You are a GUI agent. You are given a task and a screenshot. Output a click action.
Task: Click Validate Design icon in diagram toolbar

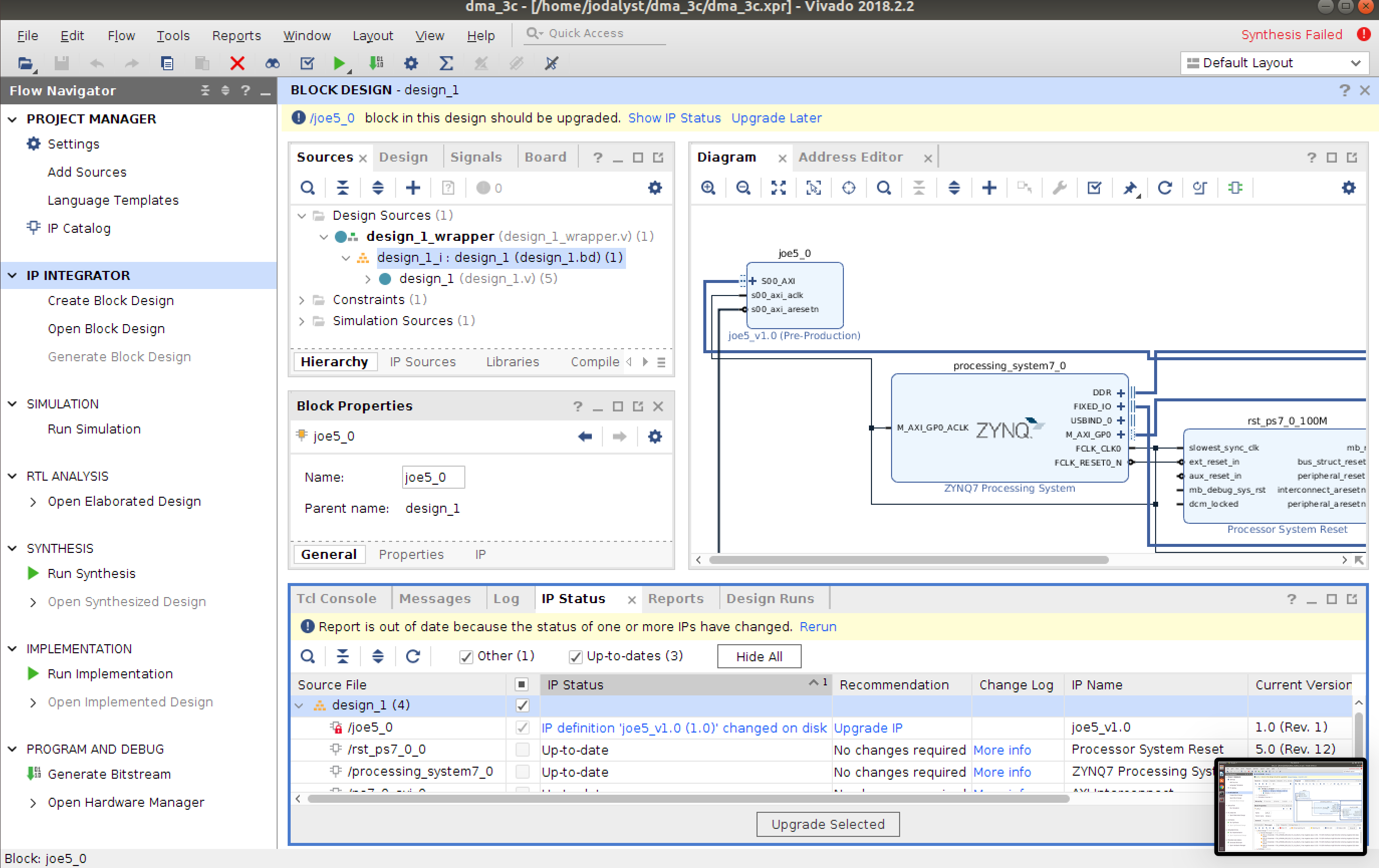(1094, 188)
